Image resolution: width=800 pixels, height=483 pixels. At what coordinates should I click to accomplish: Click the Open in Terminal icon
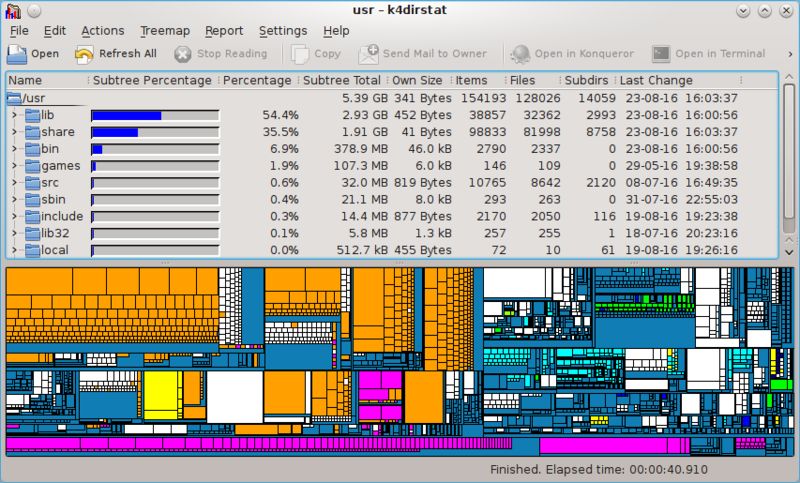661,54
